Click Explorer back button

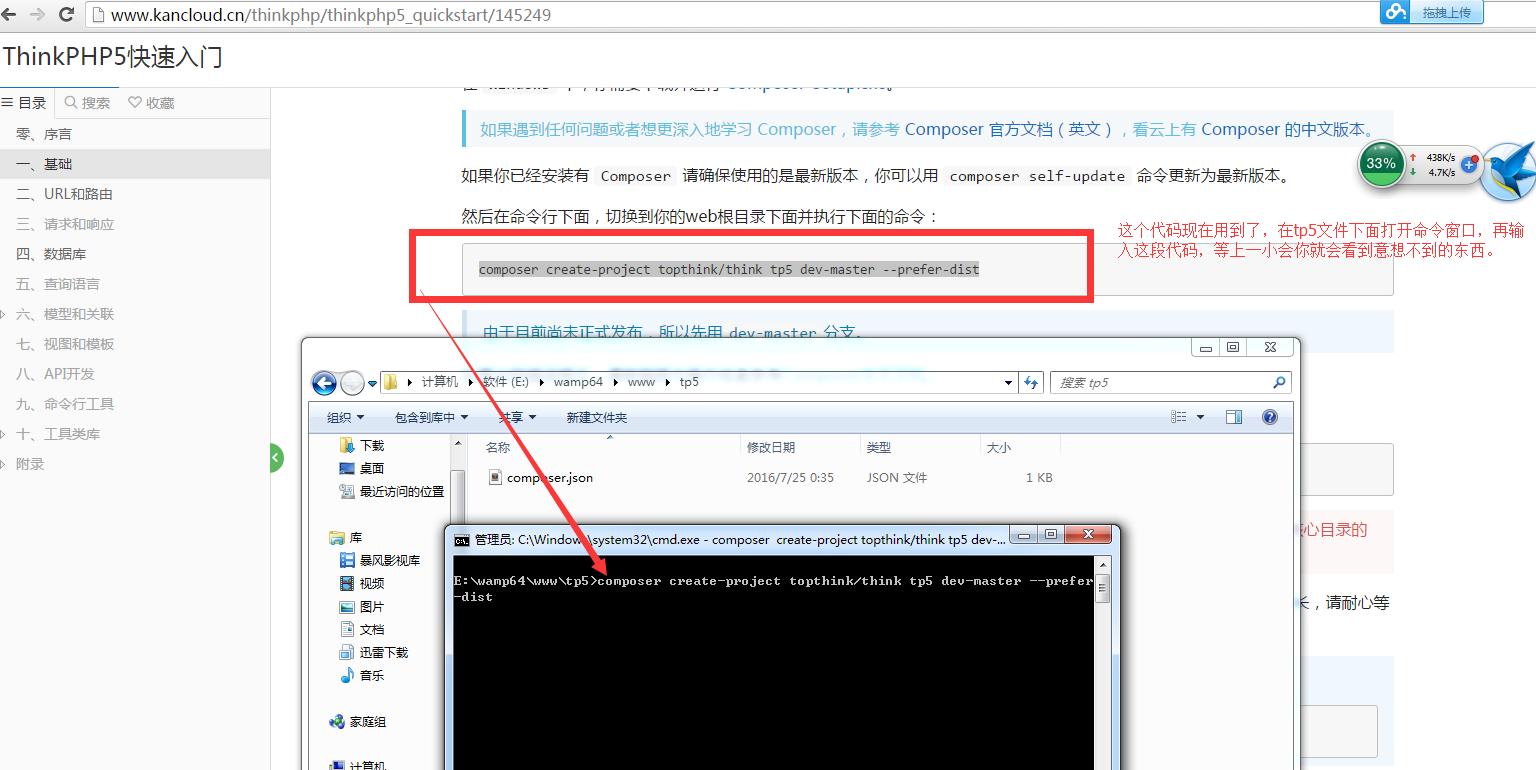coord(324,383)
